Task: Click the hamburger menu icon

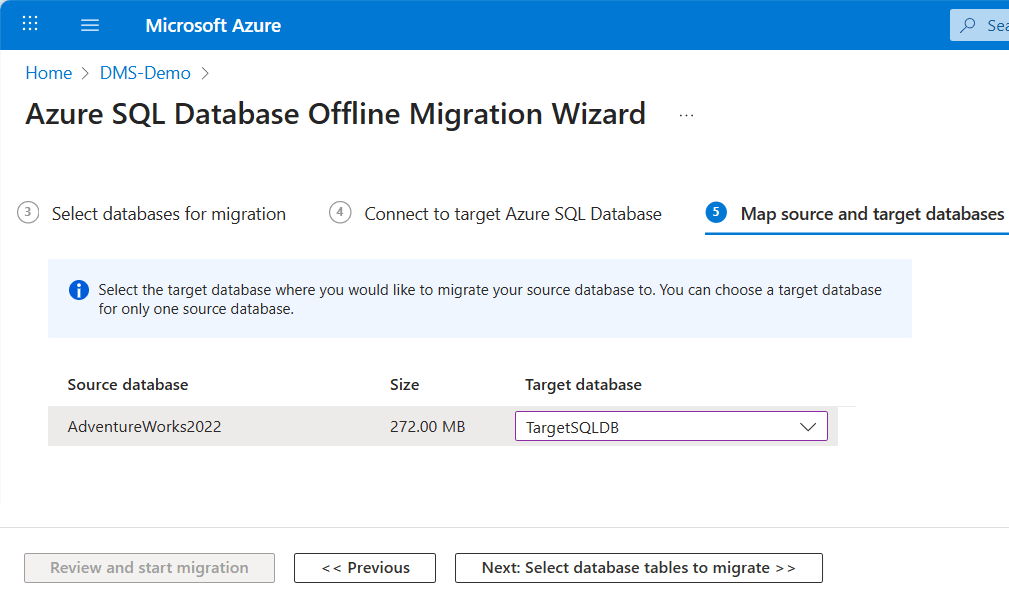Action: 89,24
